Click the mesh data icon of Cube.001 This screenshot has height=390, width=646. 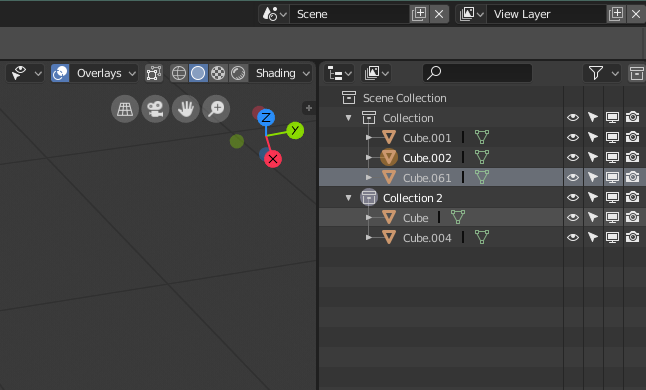(x=482, y=137)
